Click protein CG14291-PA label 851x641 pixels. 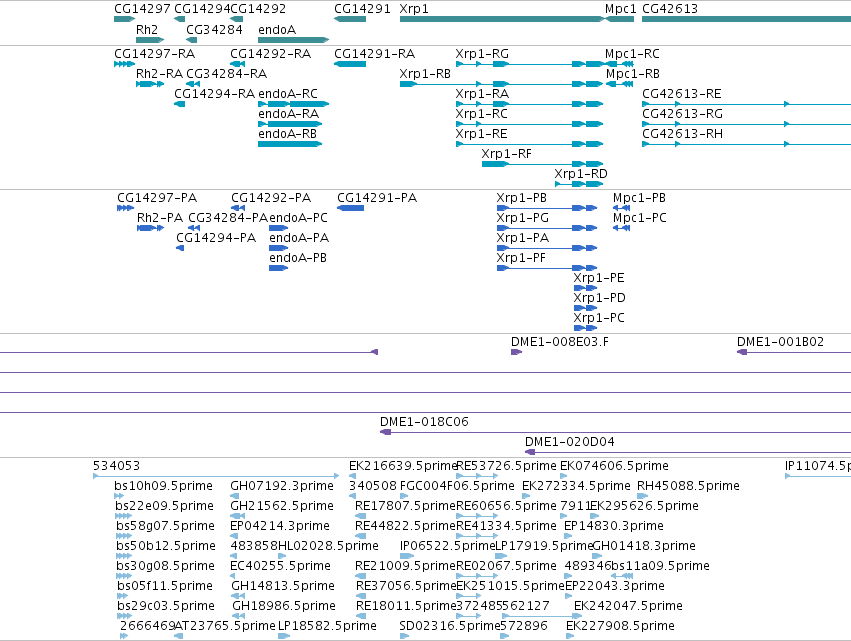click(x=377, y=198)
